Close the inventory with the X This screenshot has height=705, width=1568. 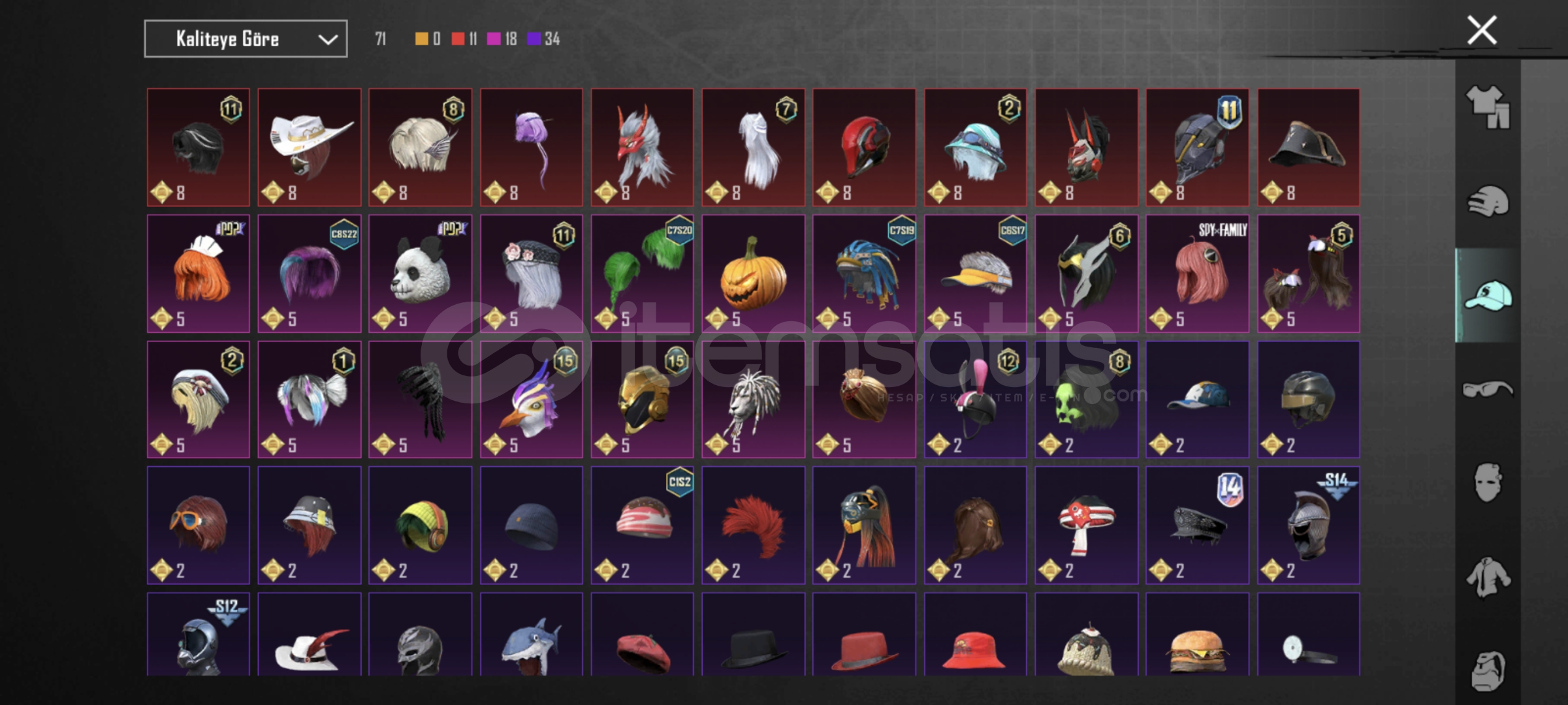tap(1482, 30)
